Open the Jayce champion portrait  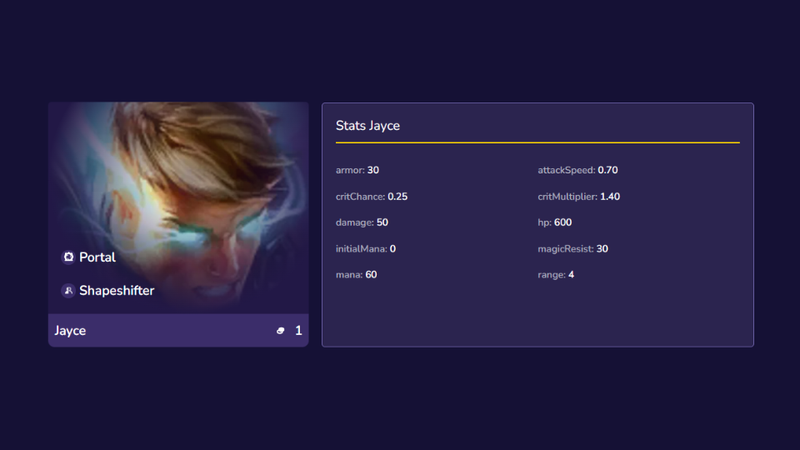coord(178,208)
